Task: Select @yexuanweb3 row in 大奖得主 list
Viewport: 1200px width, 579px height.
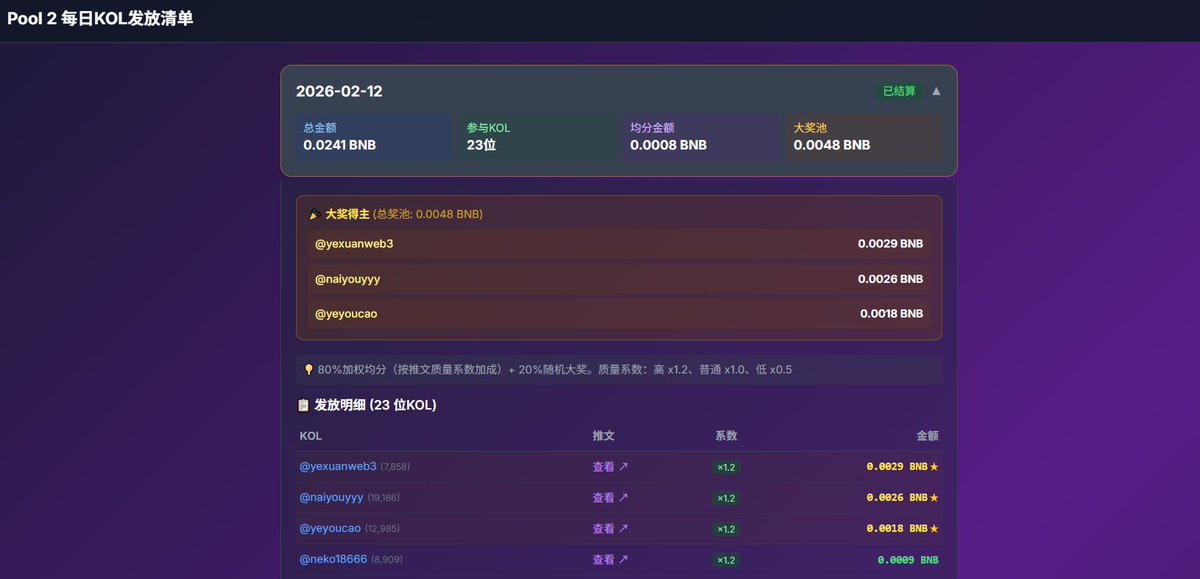Action: (x=619, y=244)
